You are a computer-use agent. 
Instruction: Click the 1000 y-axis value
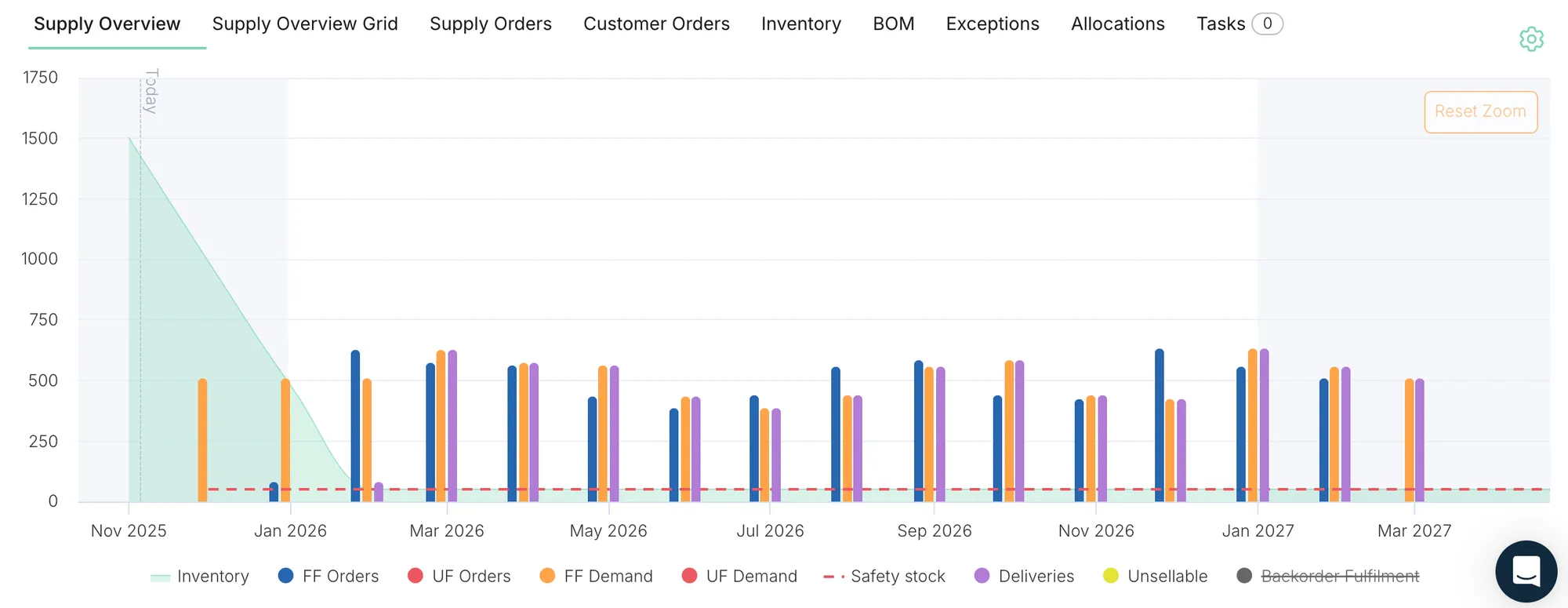(40, 259)
